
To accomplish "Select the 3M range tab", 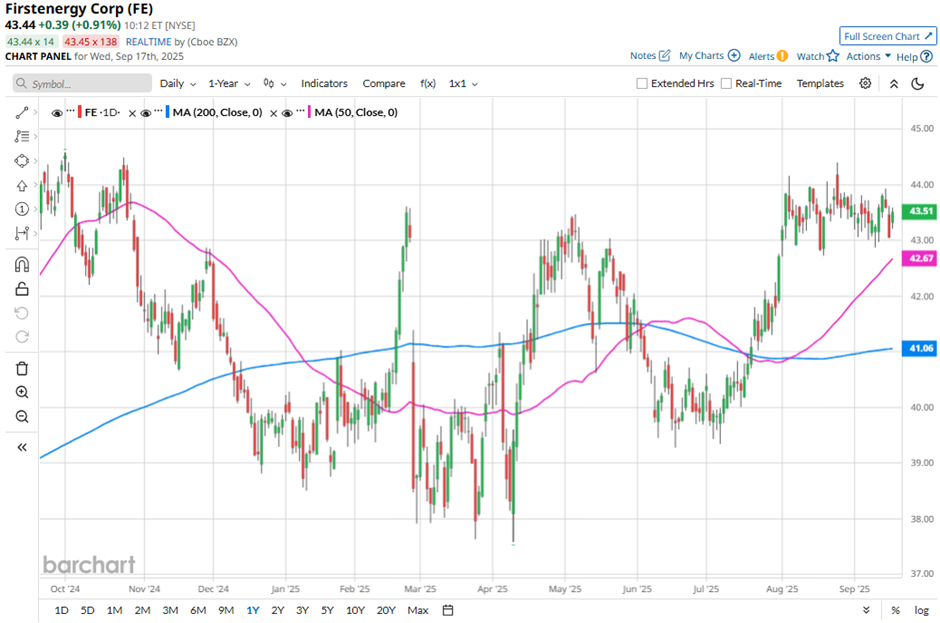I will (x=170, y=610).
